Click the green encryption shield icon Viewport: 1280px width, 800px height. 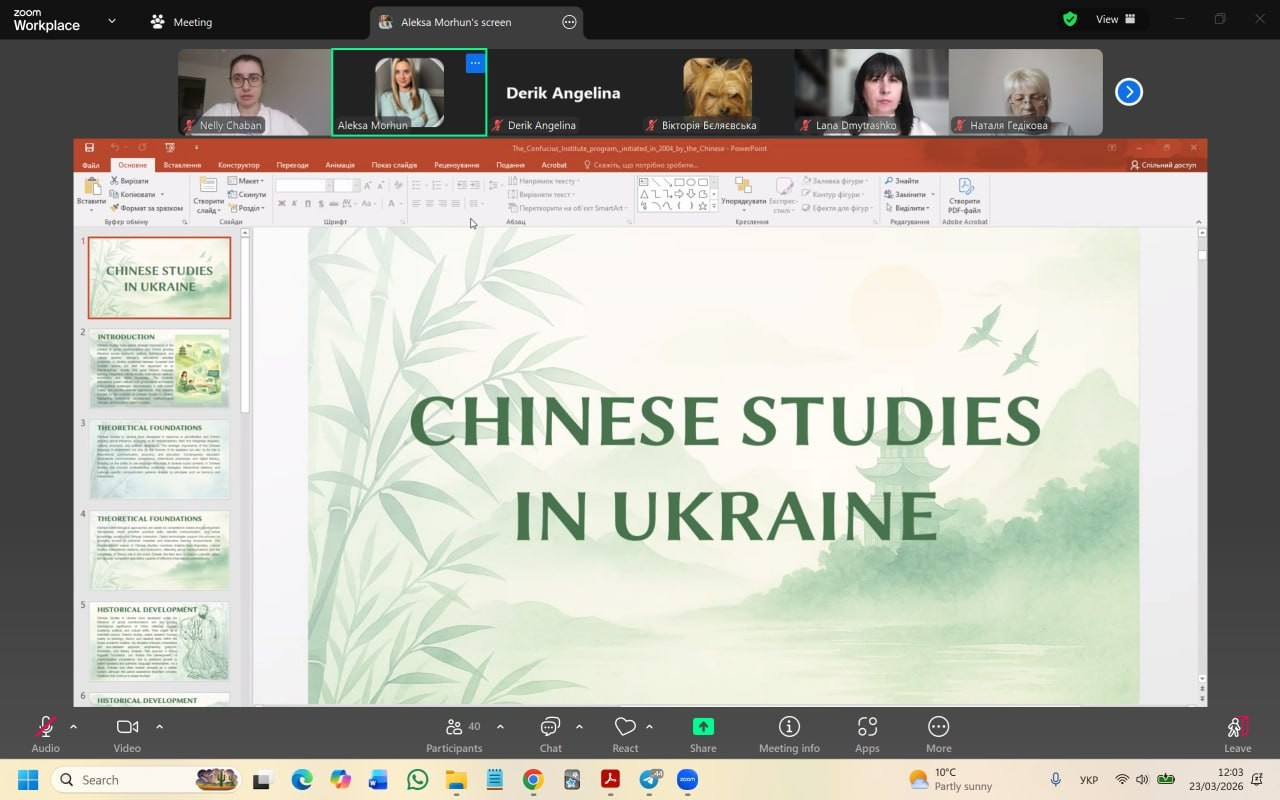tap(1070, 19)
